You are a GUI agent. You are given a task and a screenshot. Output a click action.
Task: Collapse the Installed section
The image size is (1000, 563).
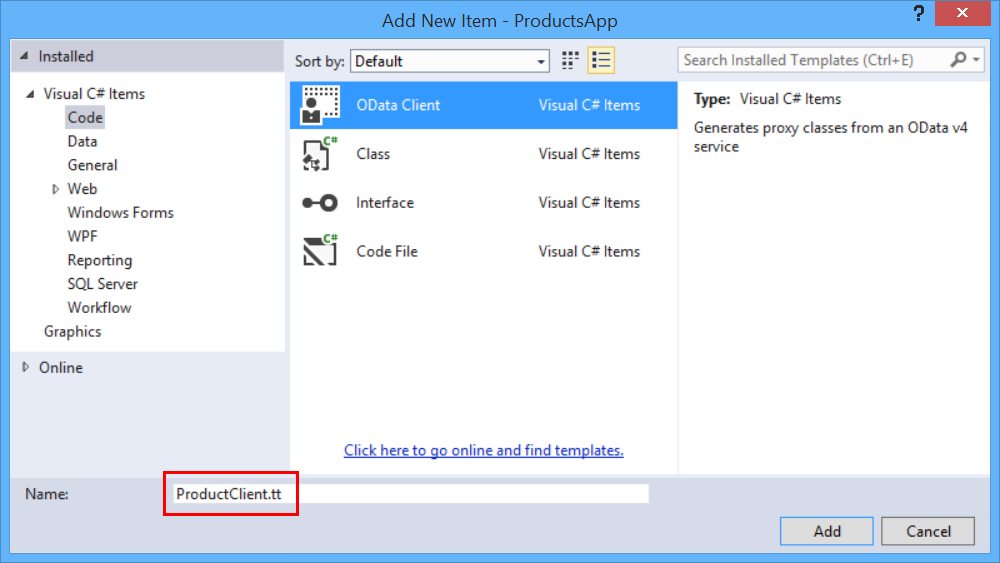24,56
